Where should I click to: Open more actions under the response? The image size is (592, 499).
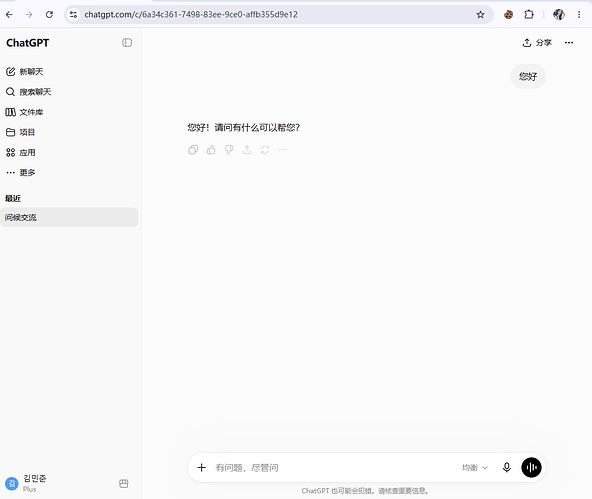283,150
